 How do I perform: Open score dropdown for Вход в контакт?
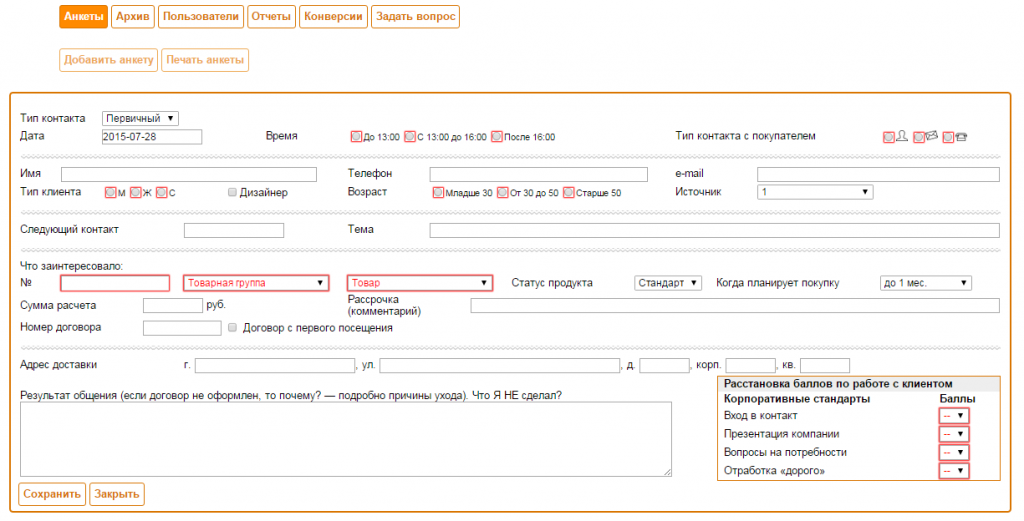[953, 416]
